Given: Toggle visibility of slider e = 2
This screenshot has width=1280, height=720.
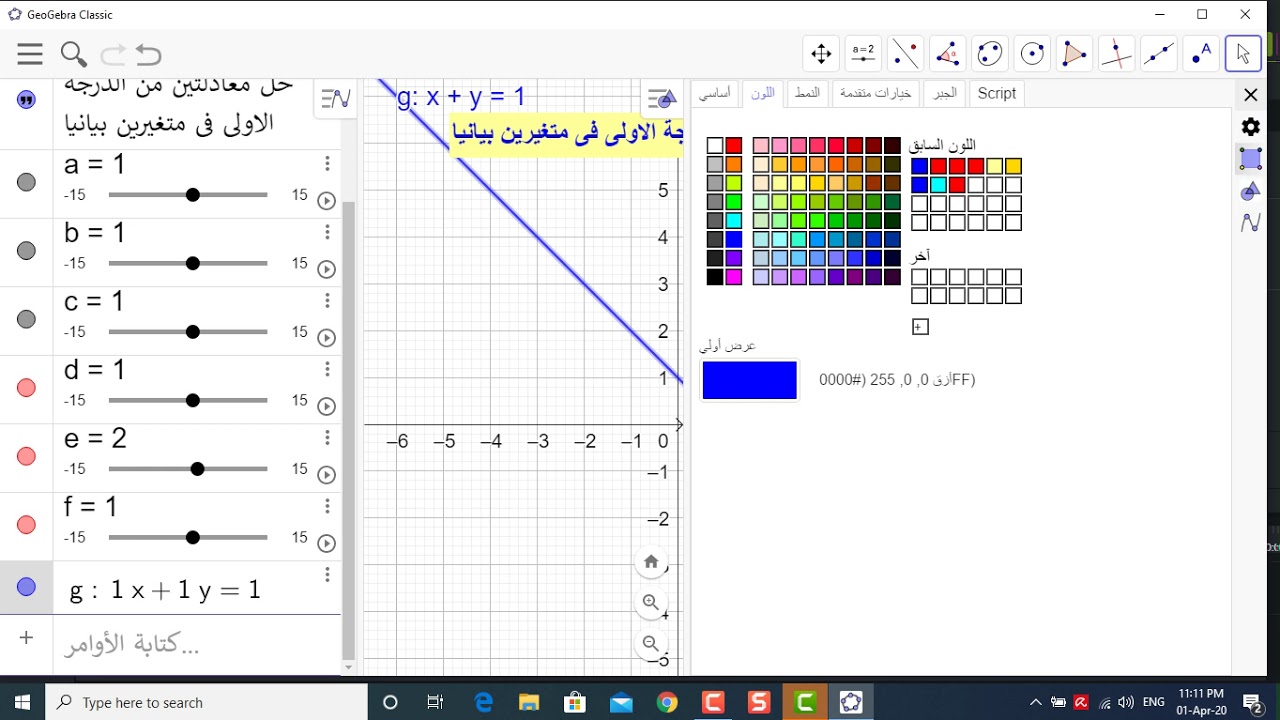Looking at the screenshot, I should click(x=27, y=456).
